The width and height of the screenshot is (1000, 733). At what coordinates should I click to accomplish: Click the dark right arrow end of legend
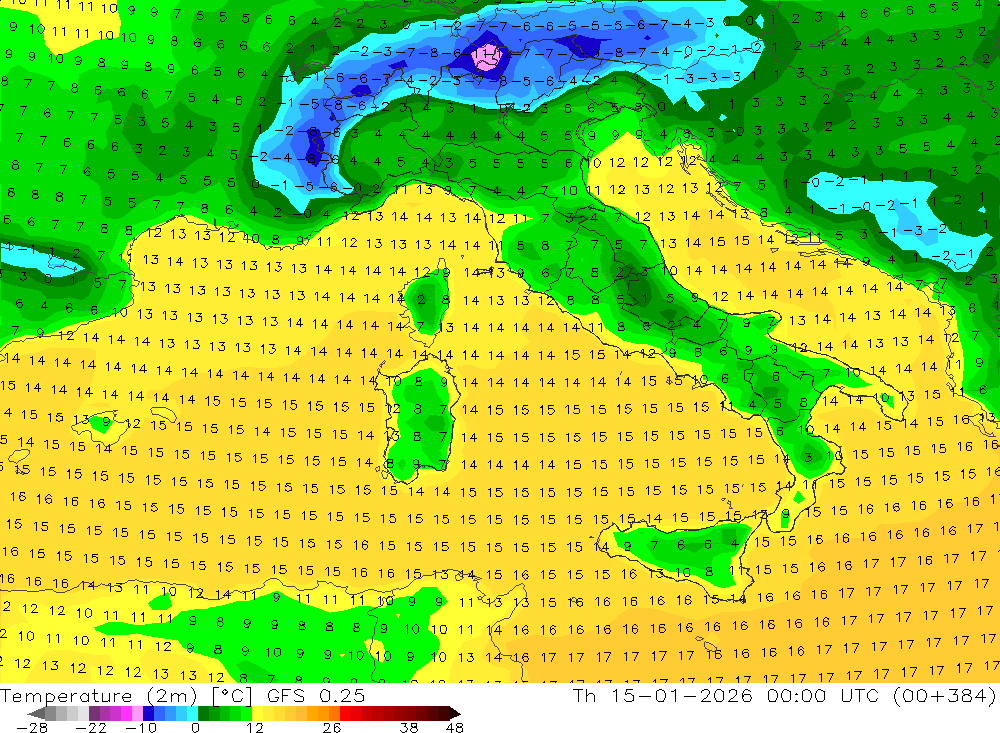coord(453,713)
